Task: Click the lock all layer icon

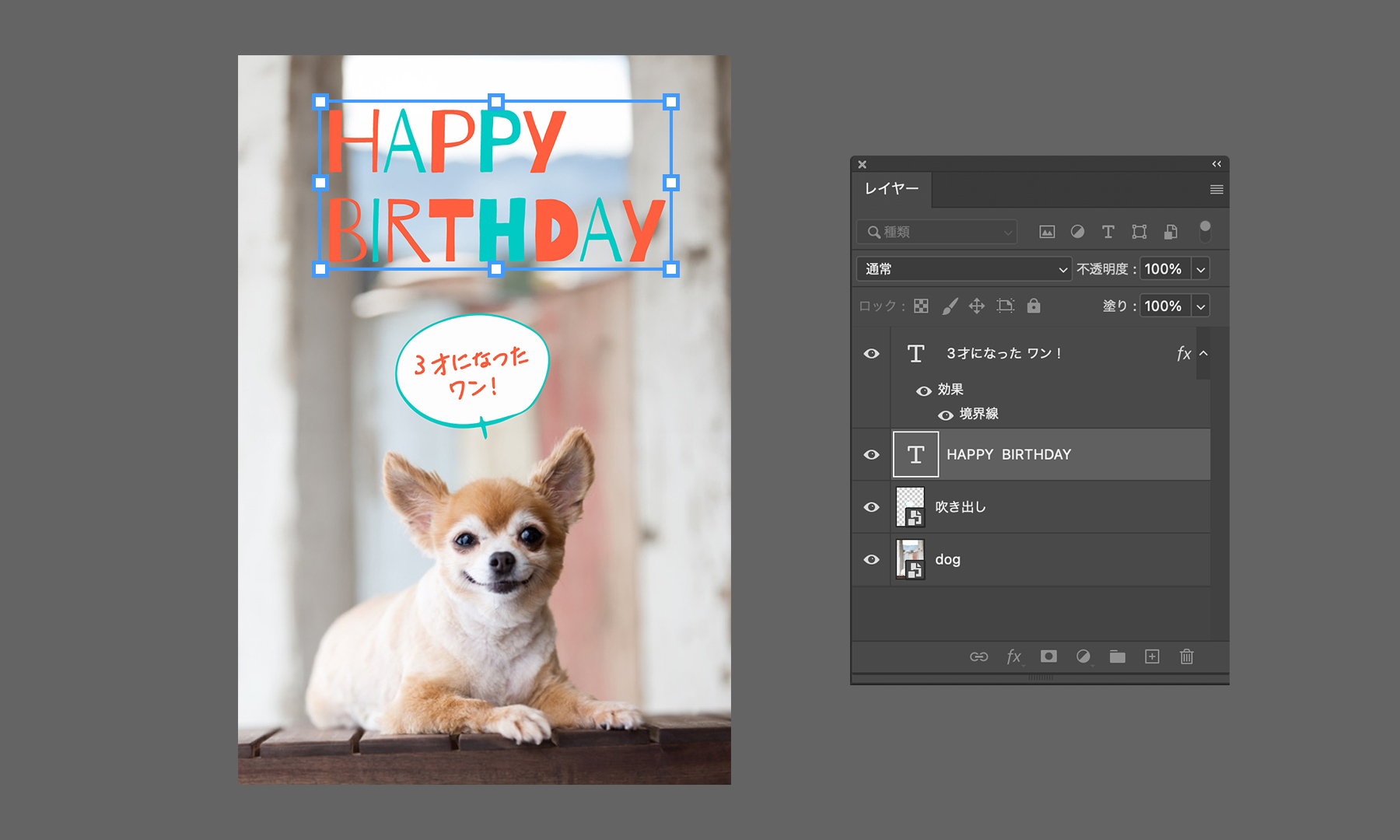Action: (x=1034, y=306)
